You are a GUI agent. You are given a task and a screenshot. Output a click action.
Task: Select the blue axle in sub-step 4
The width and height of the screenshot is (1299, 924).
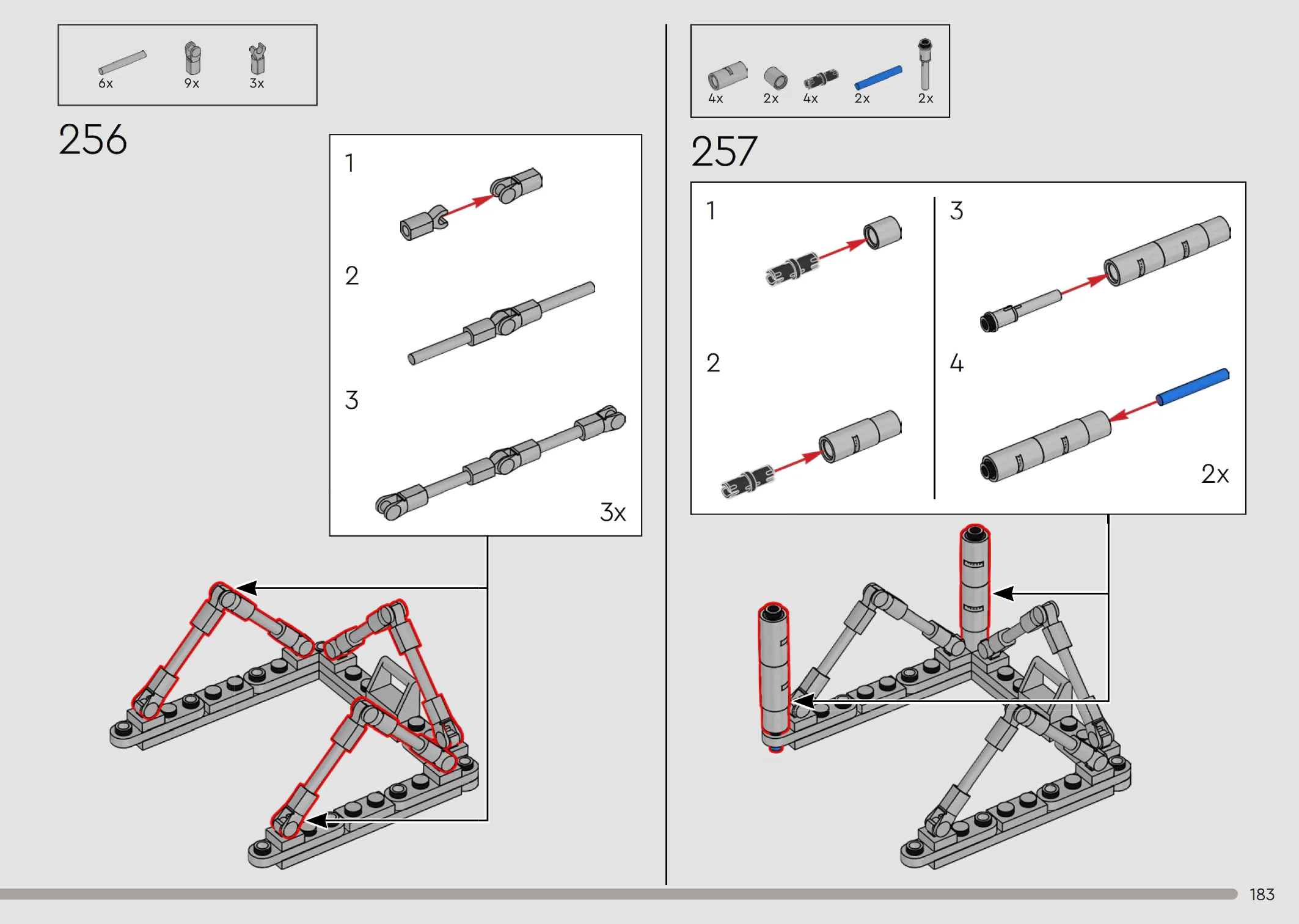coord(1193,386)
